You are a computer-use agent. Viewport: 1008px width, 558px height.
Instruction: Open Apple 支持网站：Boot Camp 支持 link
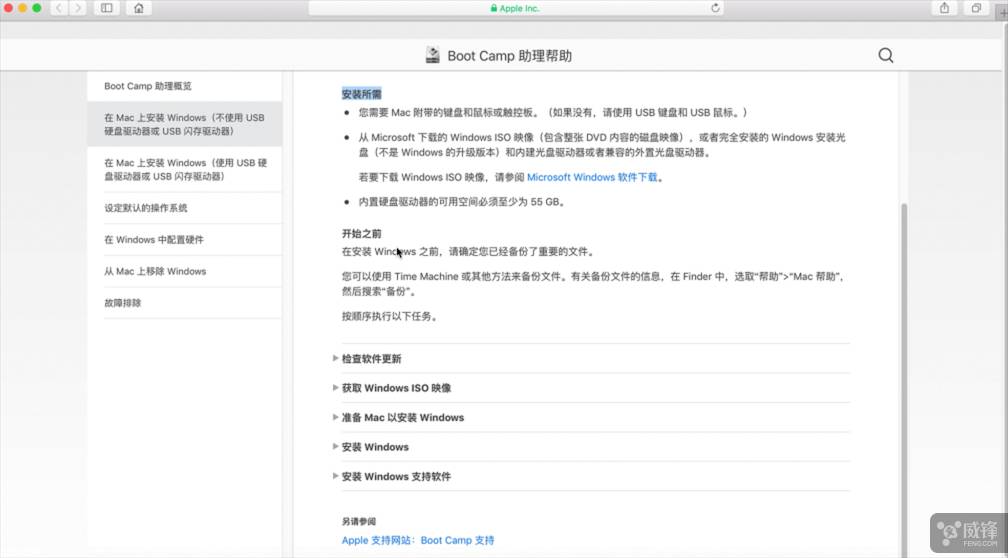[418, 541]
